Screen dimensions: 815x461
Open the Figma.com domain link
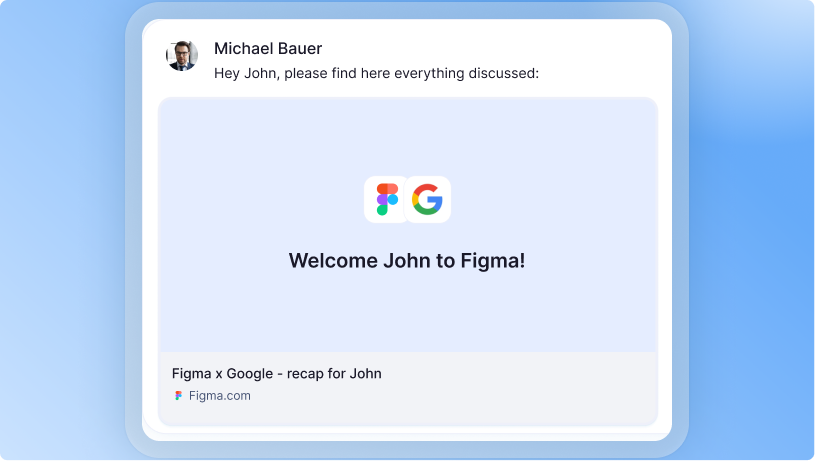click(219, 396)
